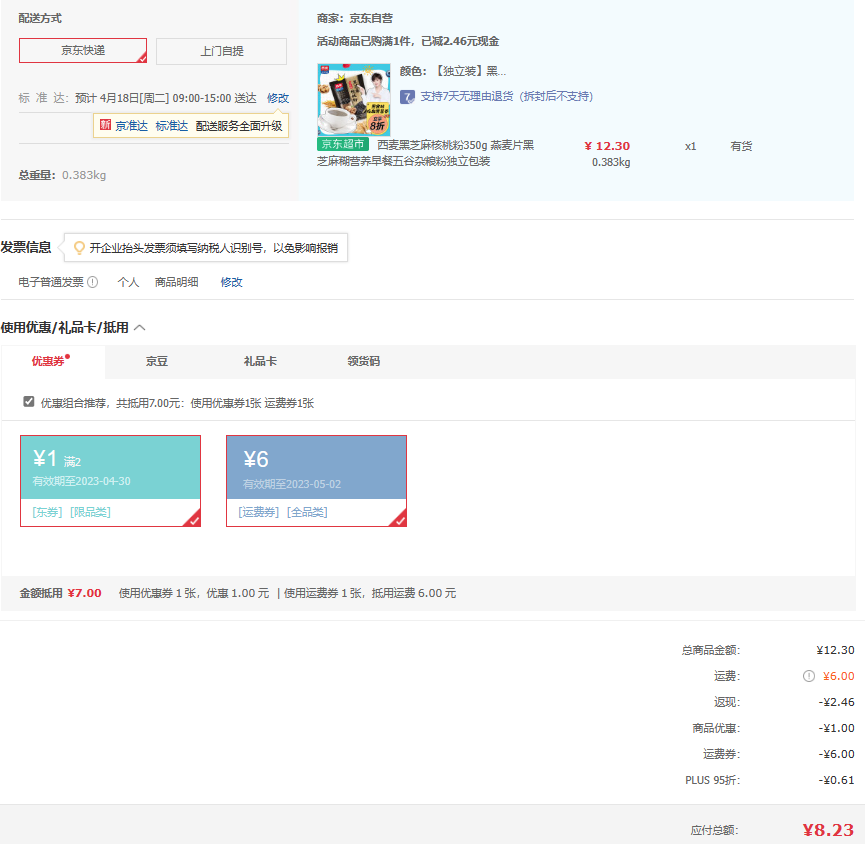Click the 总商品金额 value ¥12.30
This screenshot has width=865, height=844.
[835, 650]
